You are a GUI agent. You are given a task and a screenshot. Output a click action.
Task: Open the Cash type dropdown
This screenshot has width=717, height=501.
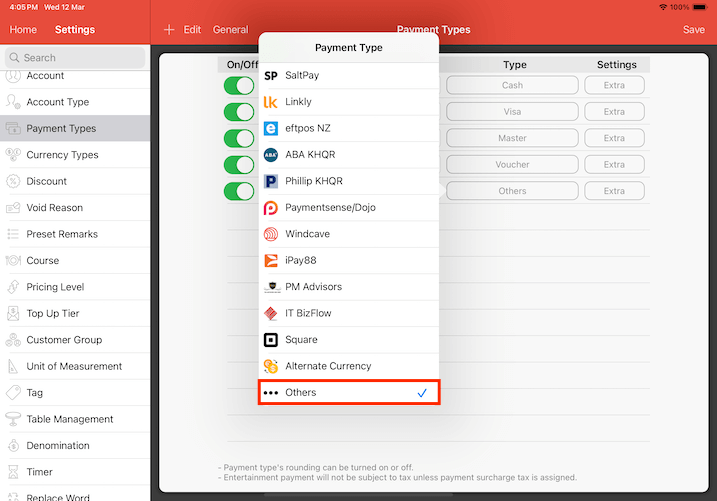click(512, 86)
